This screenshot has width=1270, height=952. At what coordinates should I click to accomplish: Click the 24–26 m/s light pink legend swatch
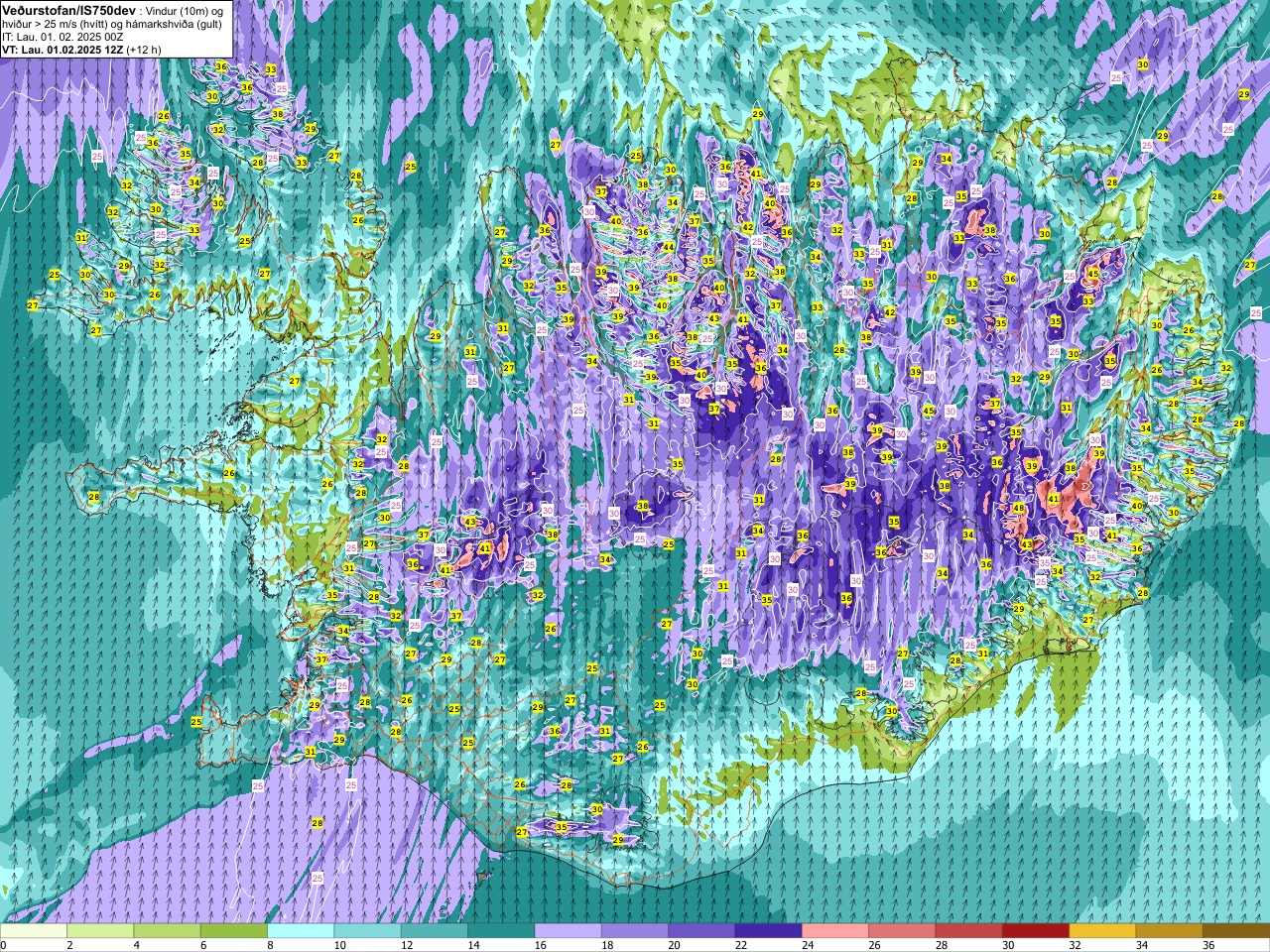834,931
